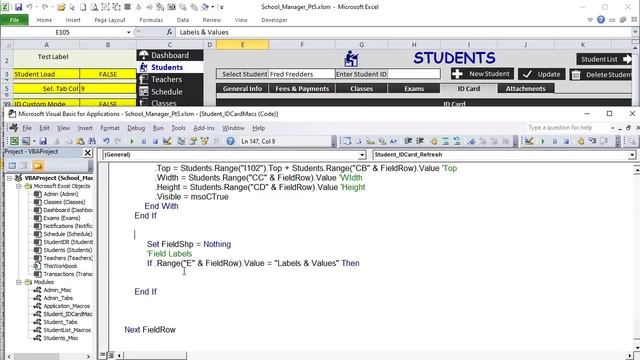This screenshot has width=640, height=360.
Task: Click Project panel horizontal scrollbar right arrow
Action: pos(88,356)
